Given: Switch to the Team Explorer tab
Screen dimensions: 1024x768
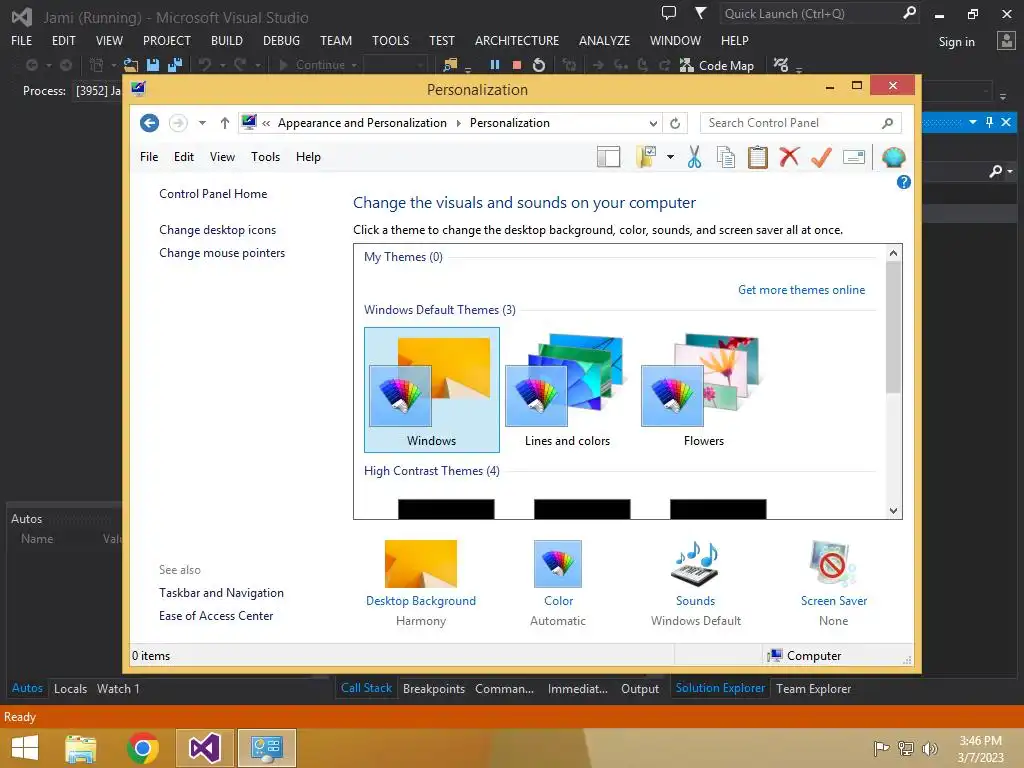Looking at the screenshot, I should coord(813,688).
